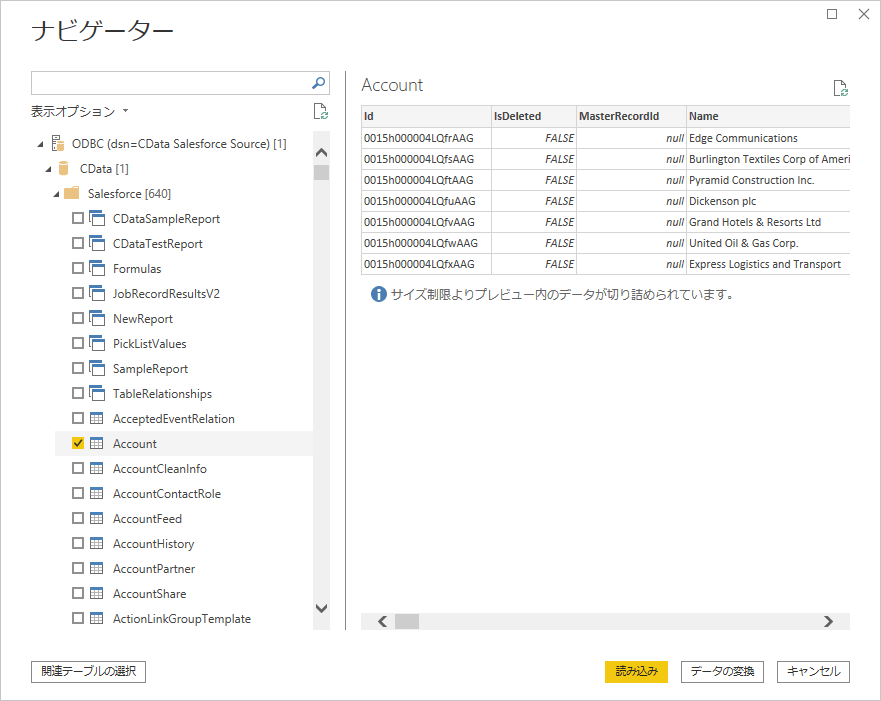This screenshot has height=701, width=881.
Task: Click inside the navigator search box
Action: (168, 83)
